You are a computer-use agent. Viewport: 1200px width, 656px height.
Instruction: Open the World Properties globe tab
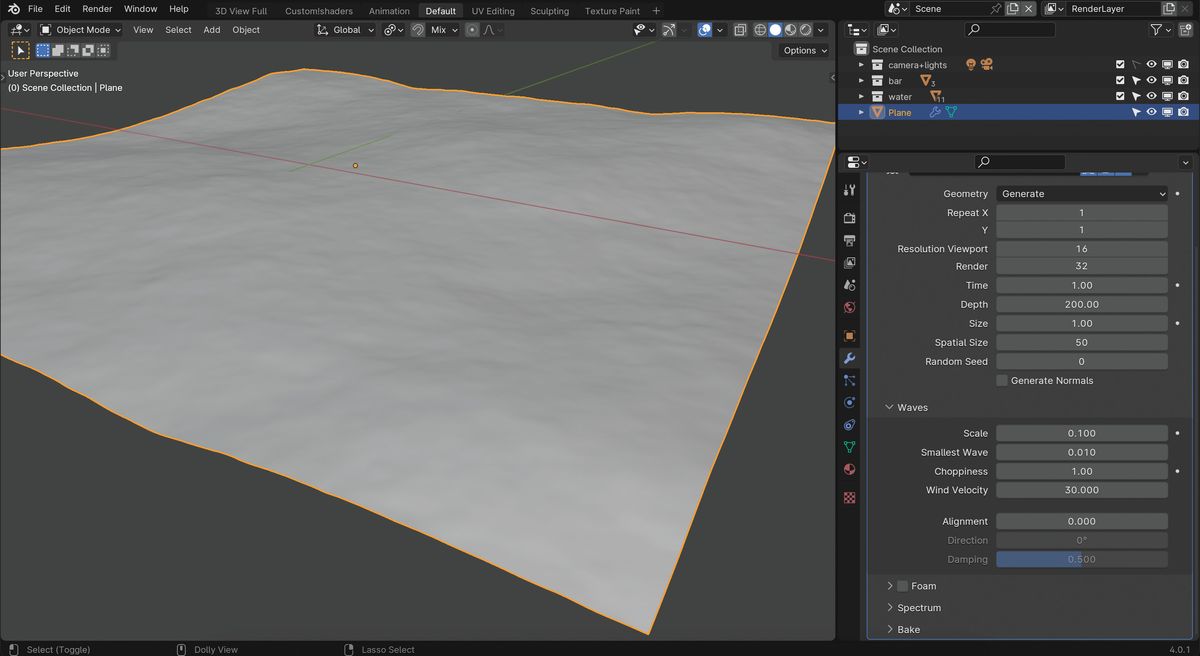(849, 308)
